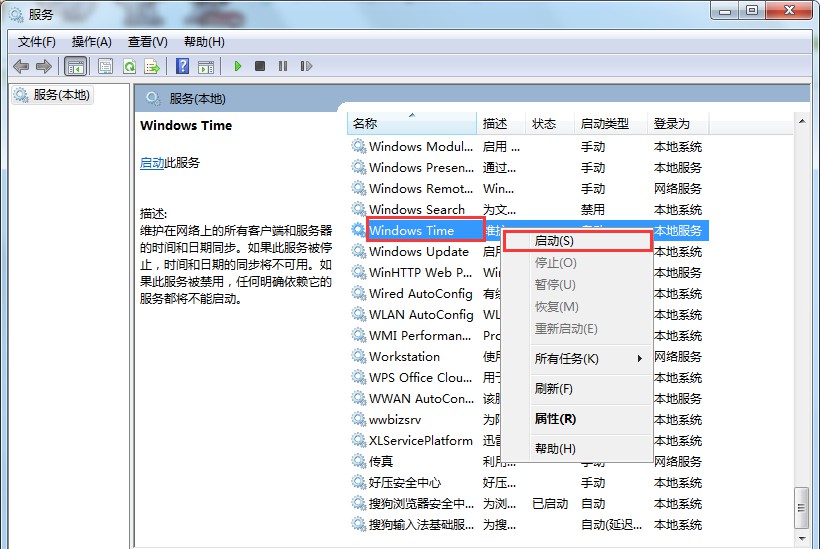The width and height of the screenshot is (820, 549).
Task: Click the Refresh toolbar icon
Action: click(x=129, y=67)
